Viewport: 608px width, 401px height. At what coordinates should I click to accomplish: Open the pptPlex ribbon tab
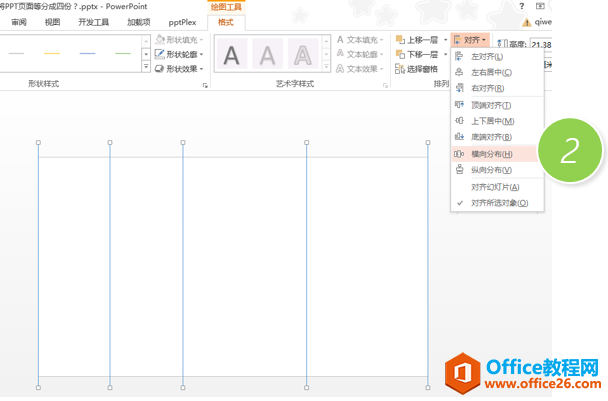pyautogui.click(x=180, y=22)
